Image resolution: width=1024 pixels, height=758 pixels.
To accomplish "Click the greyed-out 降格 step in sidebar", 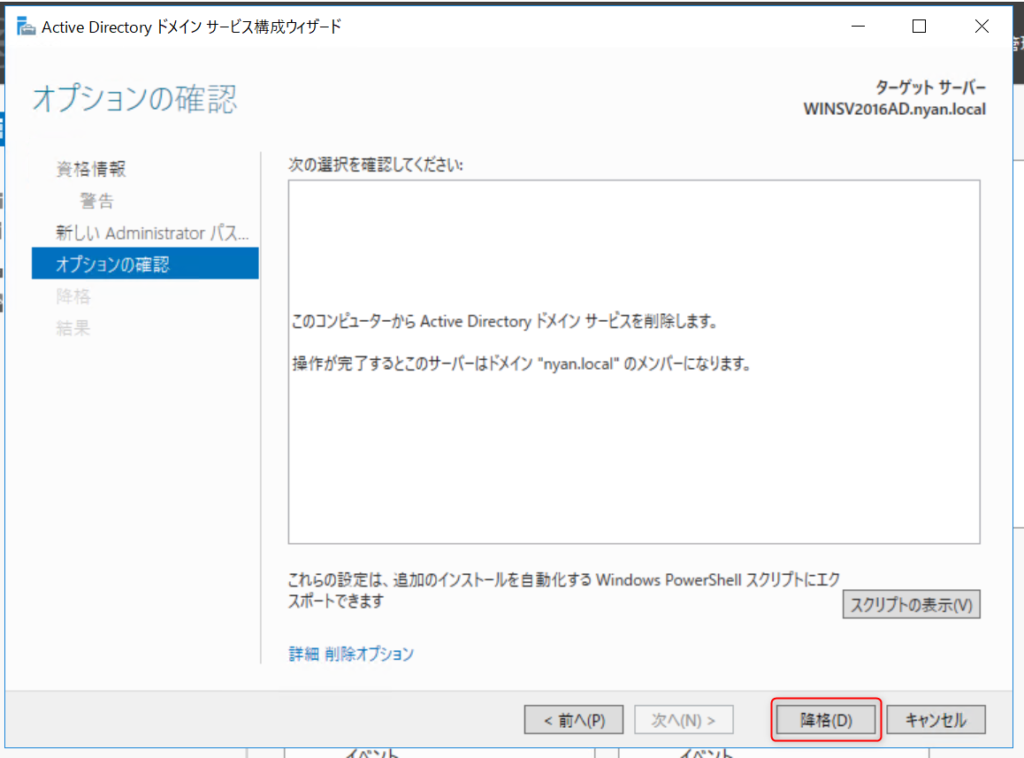I will pos(73,296).
